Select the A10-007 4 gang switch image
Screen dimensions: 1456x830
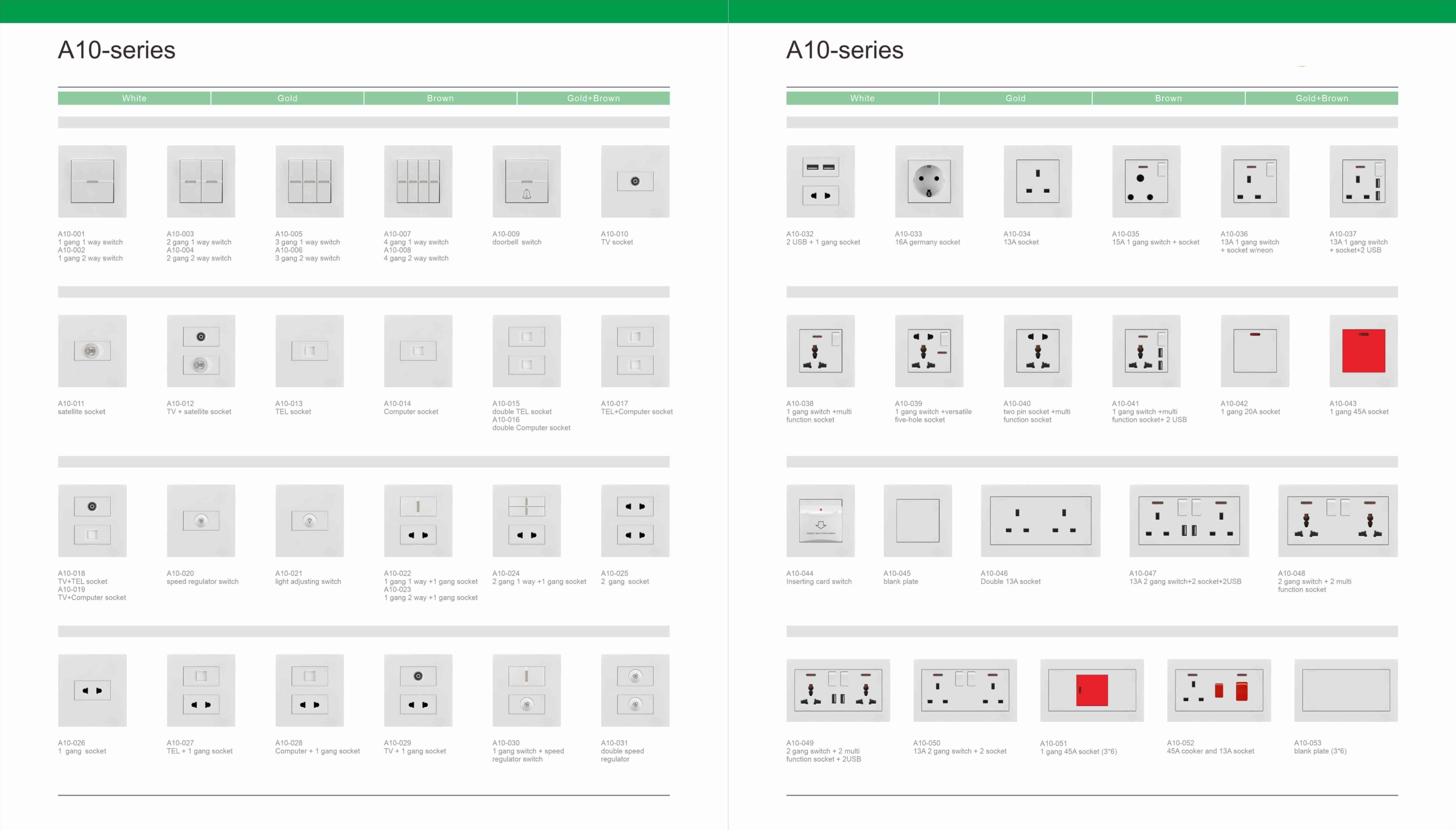click(418, 181)
